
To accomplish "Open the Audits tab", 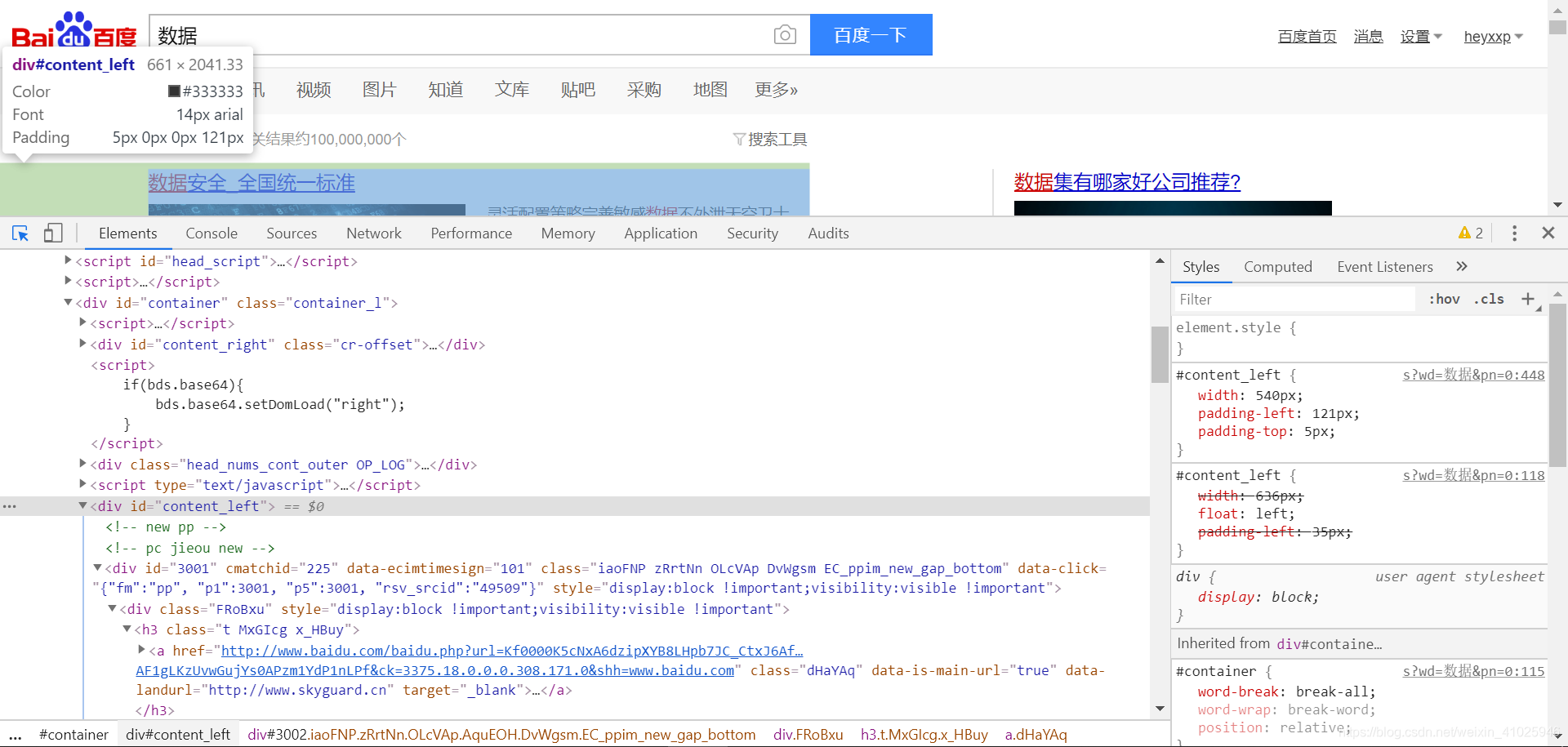I will 828,233.
